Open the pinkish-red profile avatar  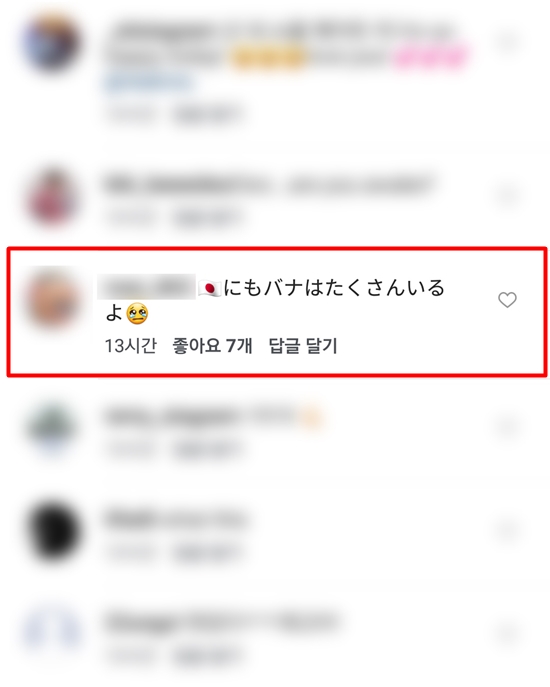coord(52,197)
